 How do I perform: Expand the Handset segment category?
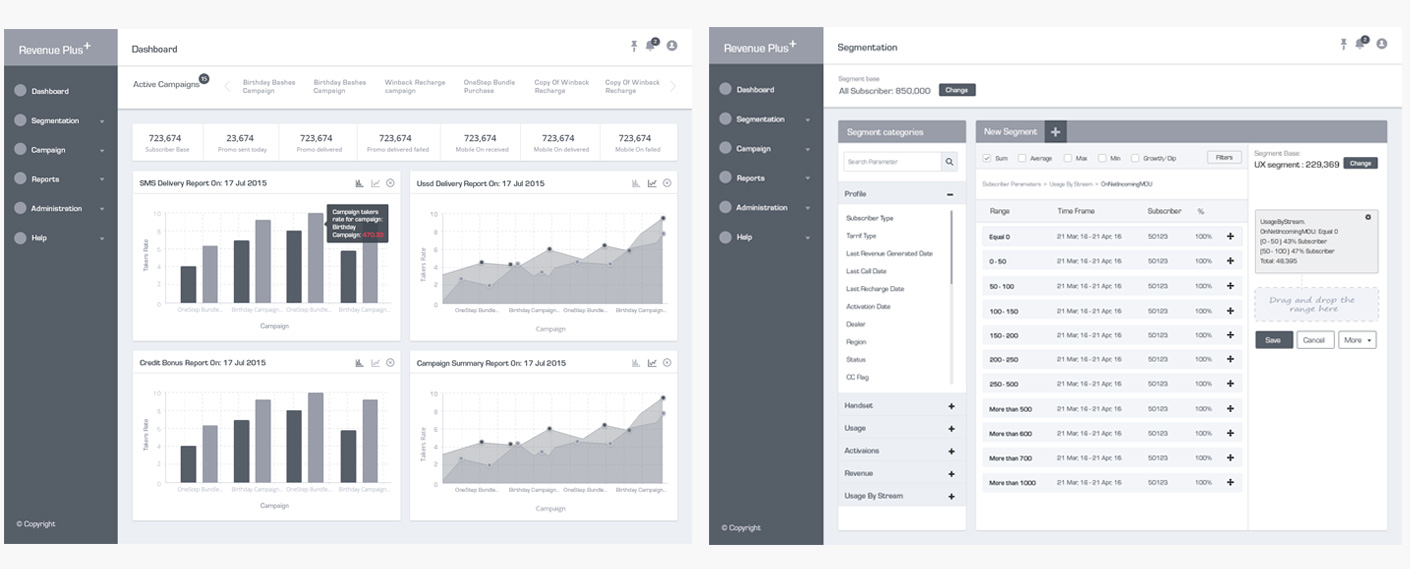[x=950, y=406]
